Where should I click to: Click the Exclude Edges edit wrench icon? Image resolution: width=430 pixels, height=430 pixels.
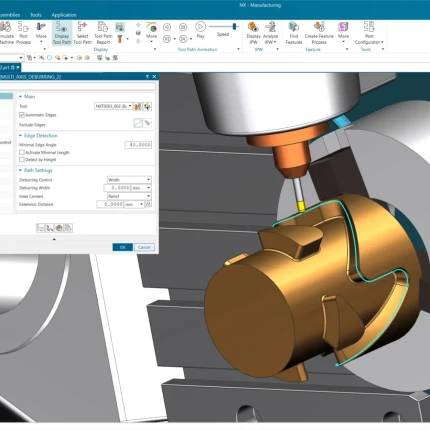point(147,123)
